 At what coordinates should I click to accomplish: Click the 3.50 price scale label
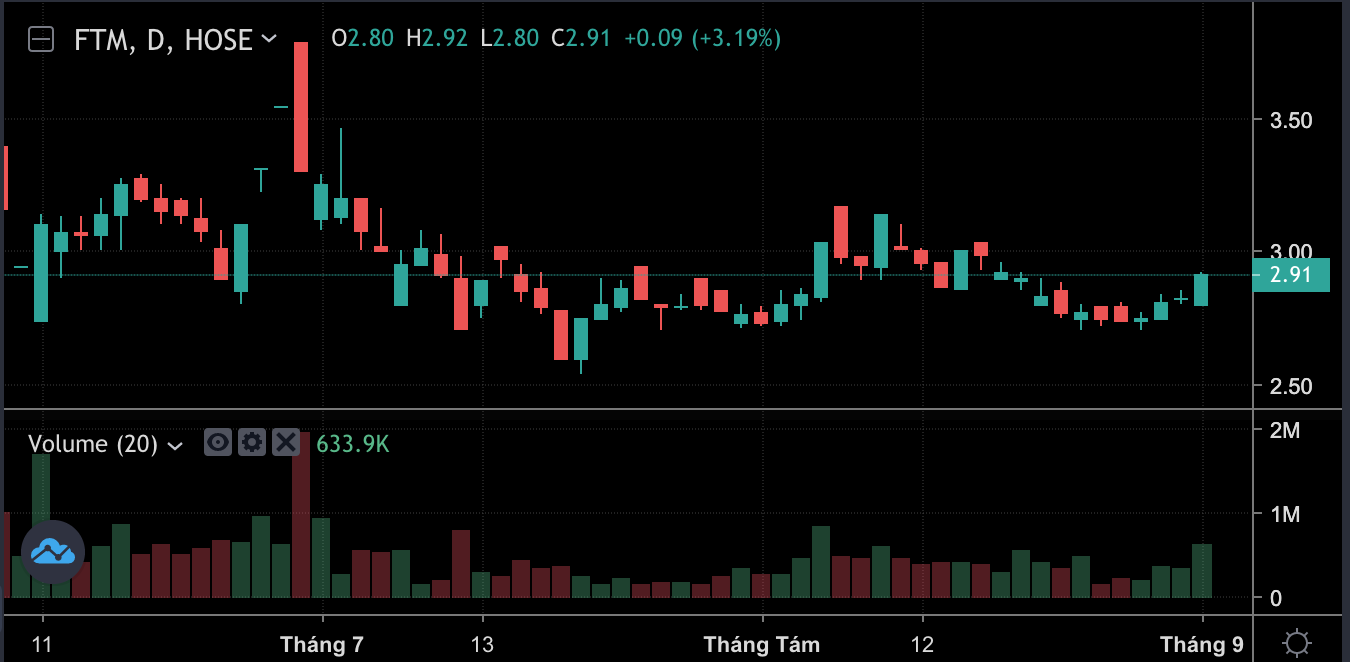1290,121
